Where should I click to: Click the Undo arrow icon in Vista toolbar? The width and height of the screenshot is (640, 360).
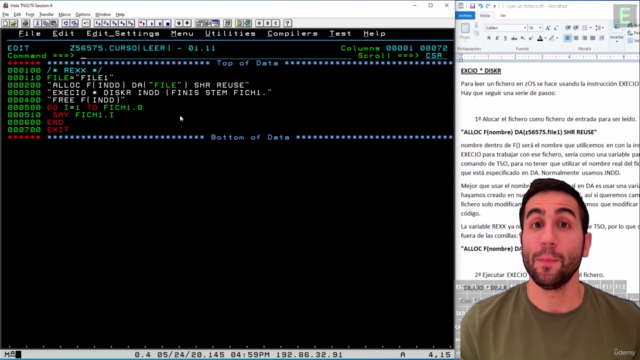point(86,23)
